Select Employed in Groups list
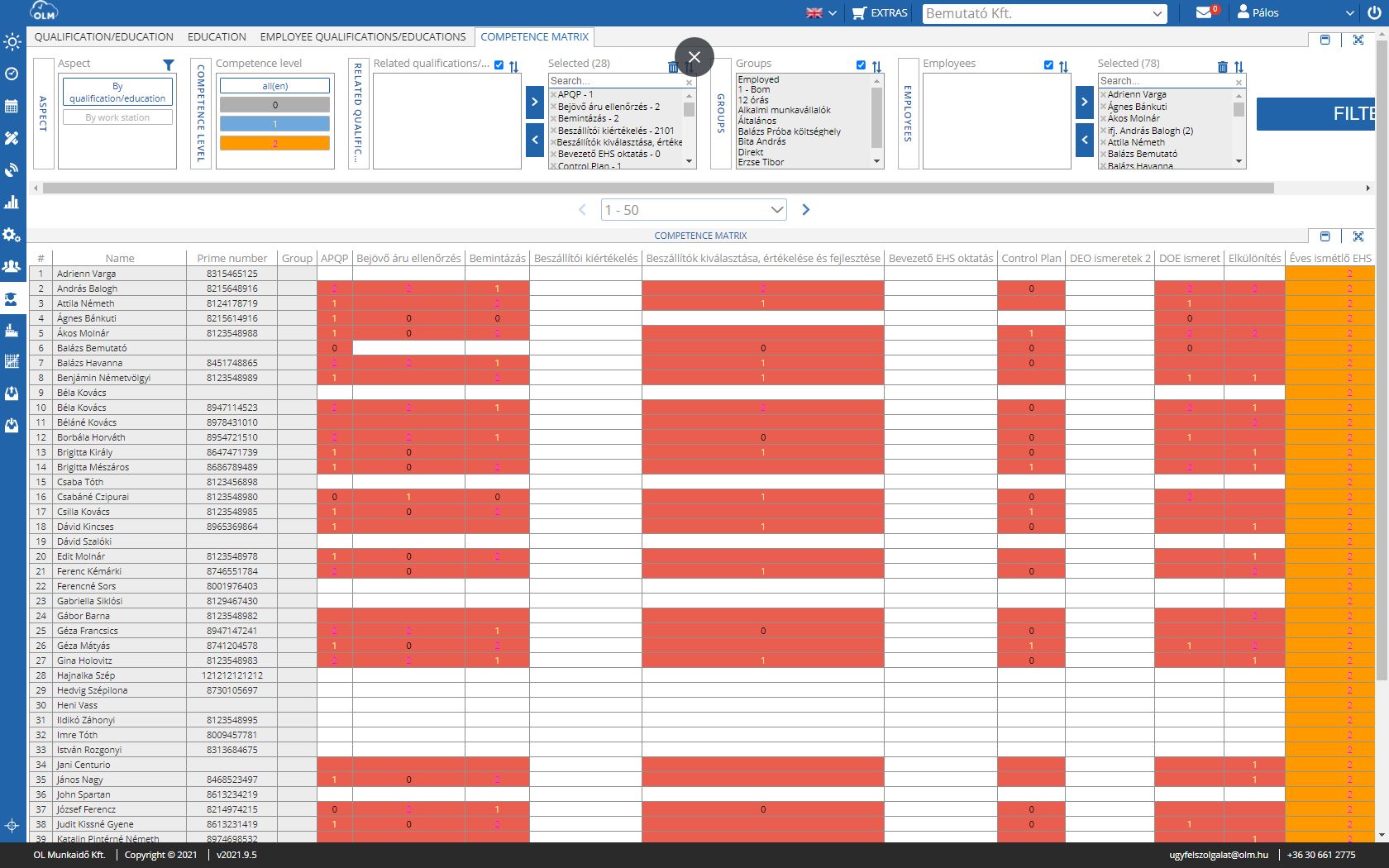The width and height of the screenshot is (1389, 868). (x=758, y=79)
